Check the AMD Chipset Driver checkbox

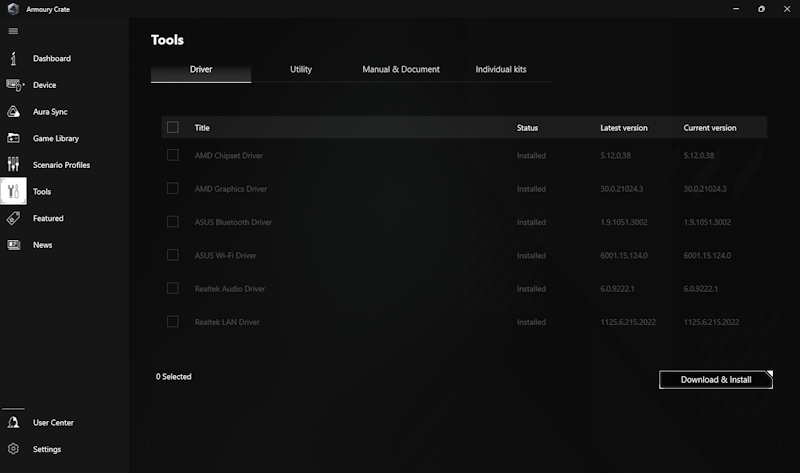[x=173, y=155]
